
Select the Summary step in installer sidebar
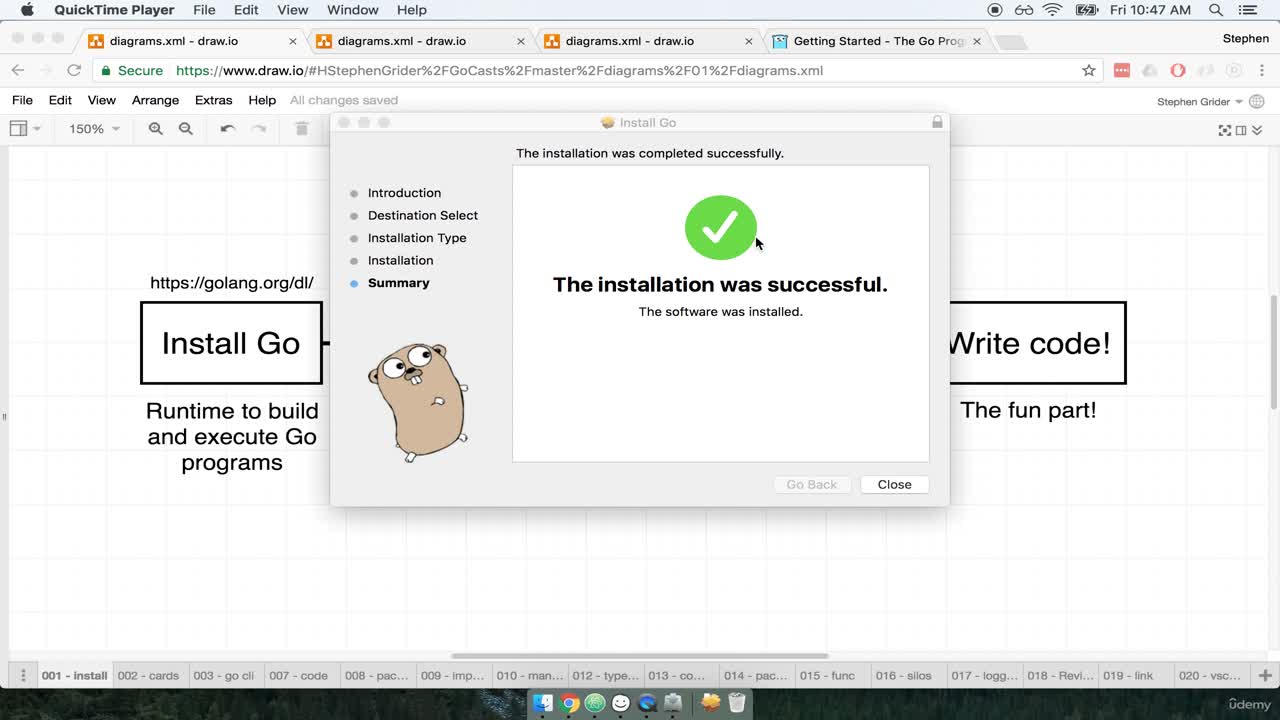398,283
